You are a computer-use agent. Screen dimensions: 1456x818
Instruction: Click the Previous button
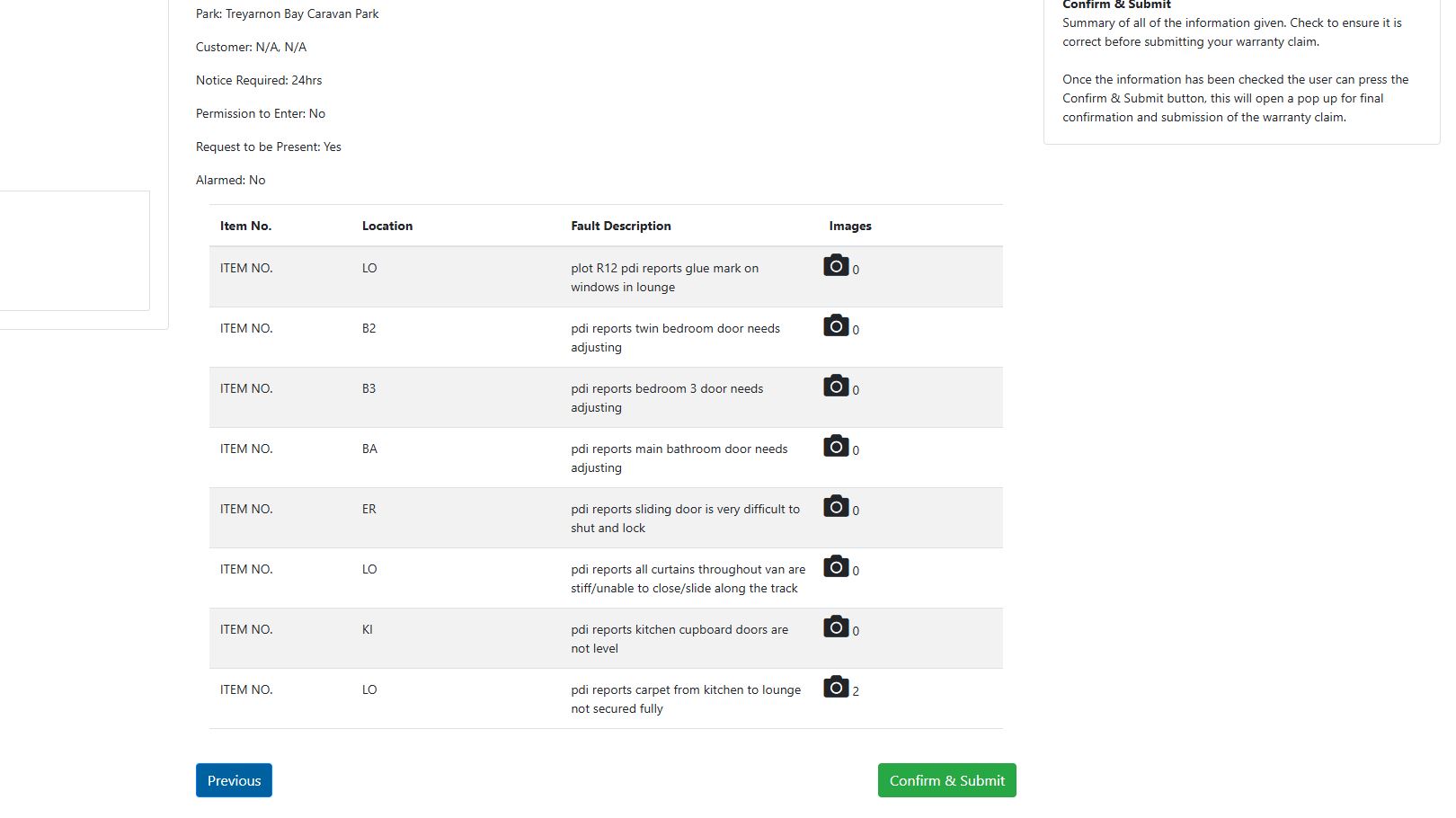coord(234,780)
